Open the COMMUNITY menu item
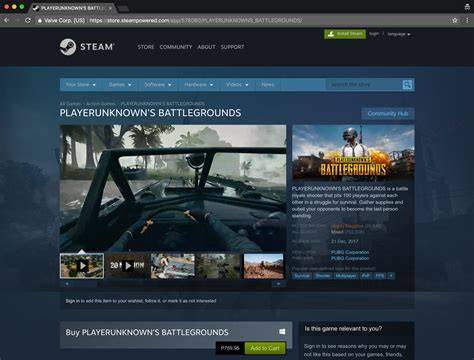The image size is (474, 360). (176, 47)
